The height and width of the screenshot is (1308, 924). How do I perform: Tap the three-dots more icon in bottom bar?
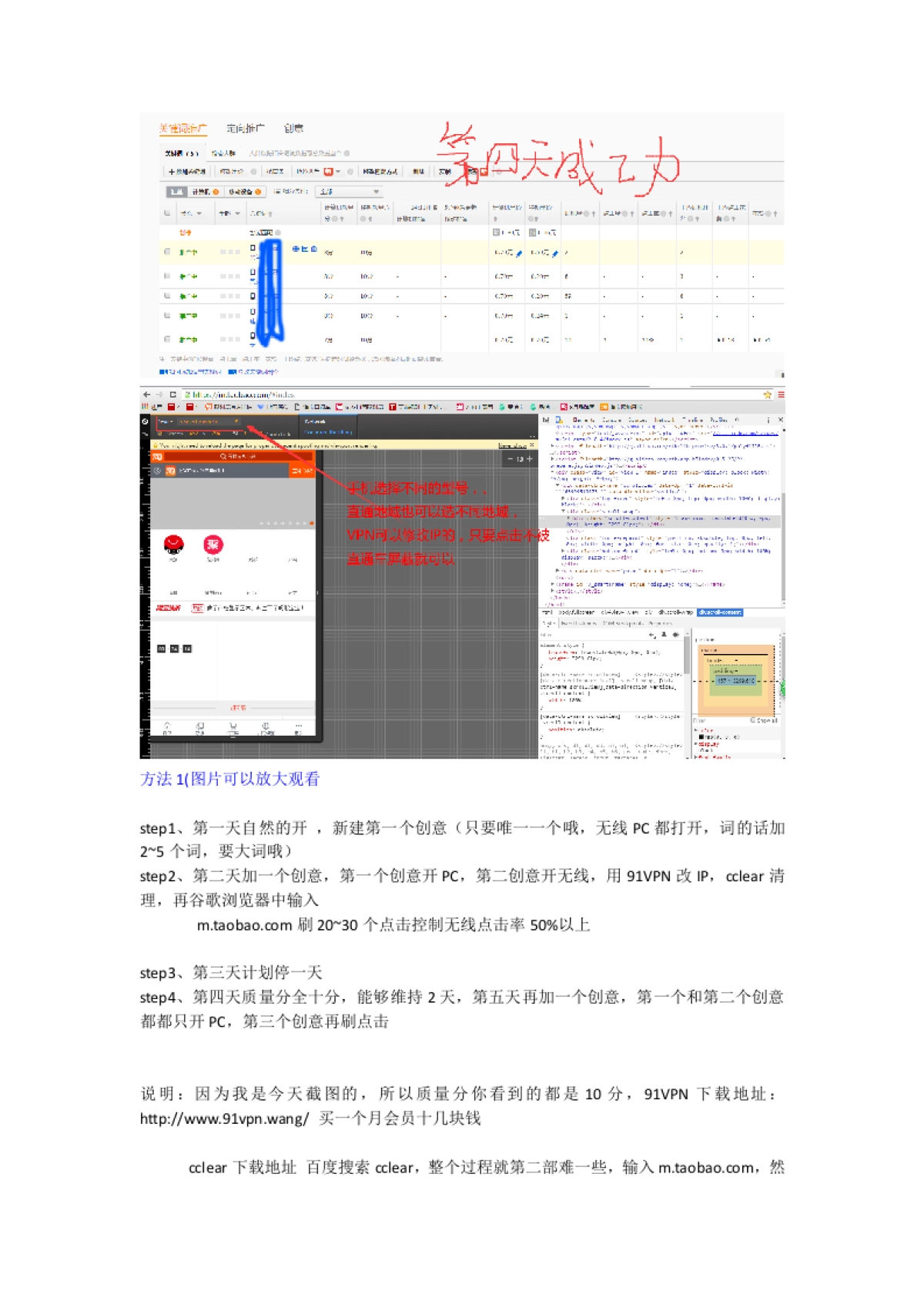click(x=298, y=727)
